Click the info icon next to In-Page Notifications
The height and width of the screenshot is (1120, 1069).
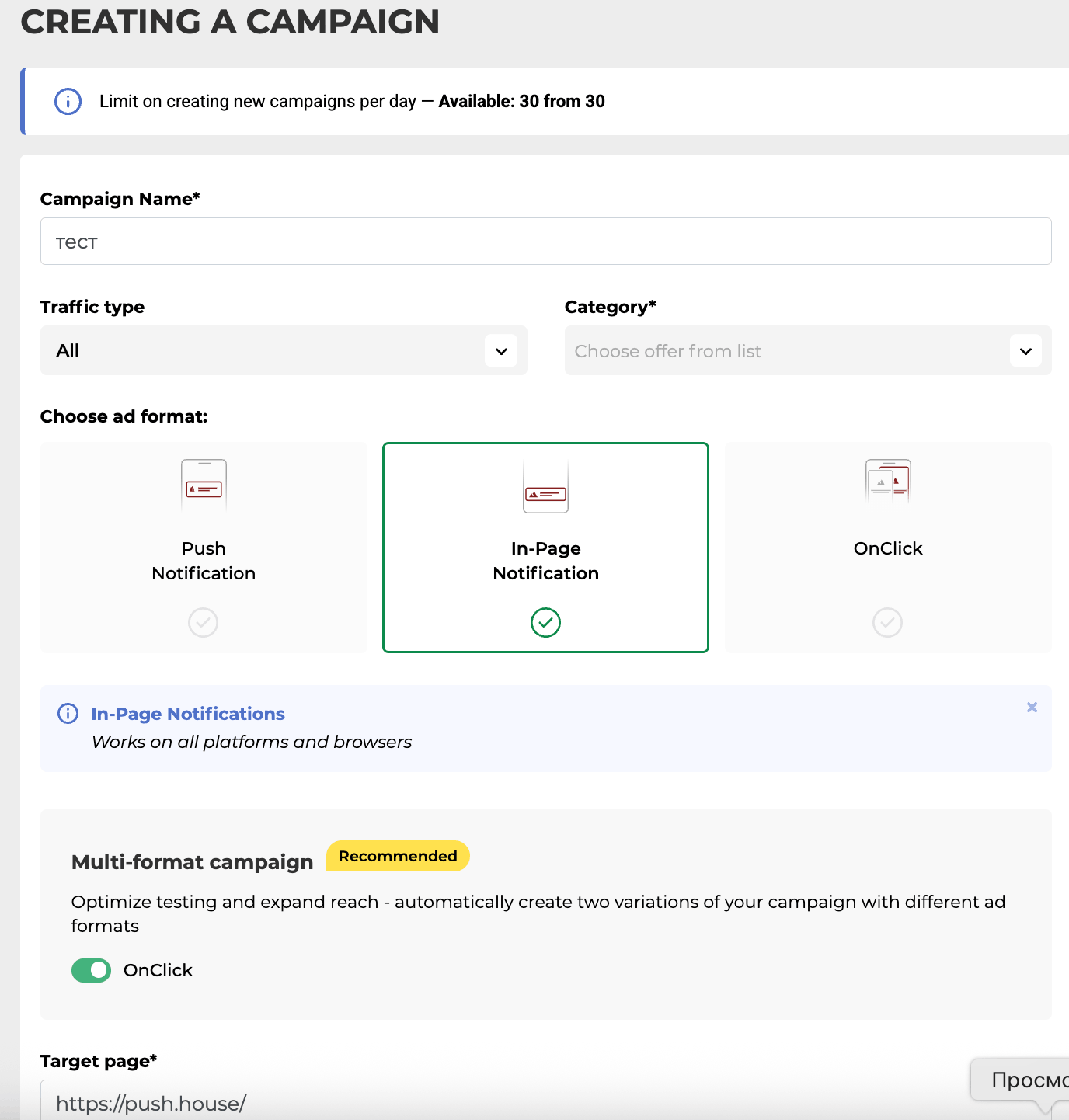pos(68,714)
